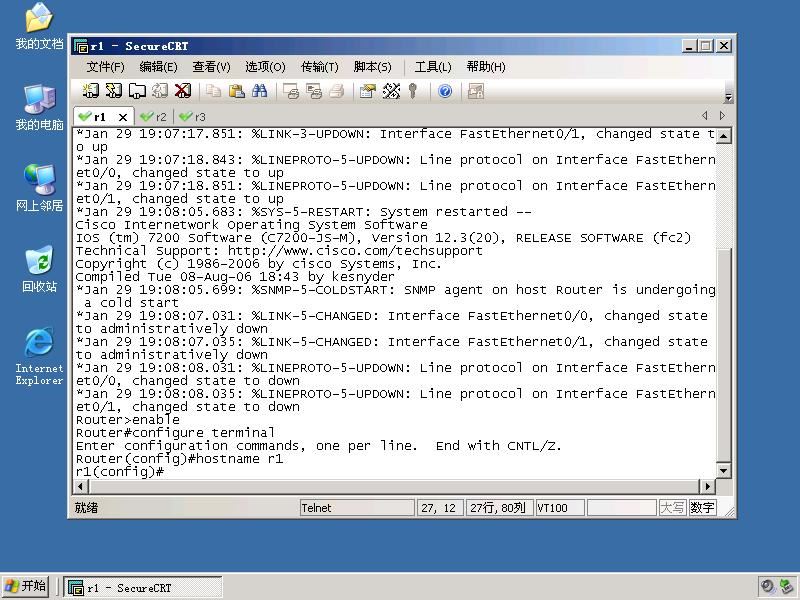Click the grayed Print icon

[x=337, y=91]
